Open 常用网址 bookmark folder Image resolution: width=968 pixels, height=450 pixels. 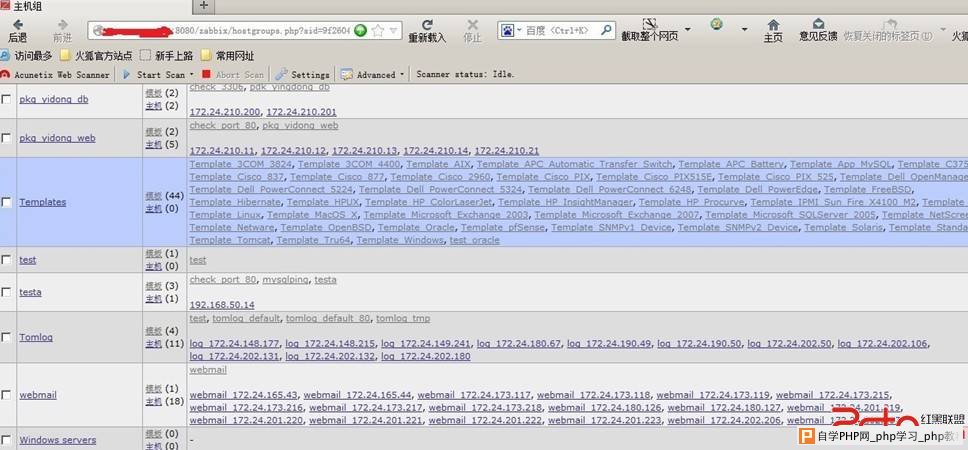coord(227,56)
